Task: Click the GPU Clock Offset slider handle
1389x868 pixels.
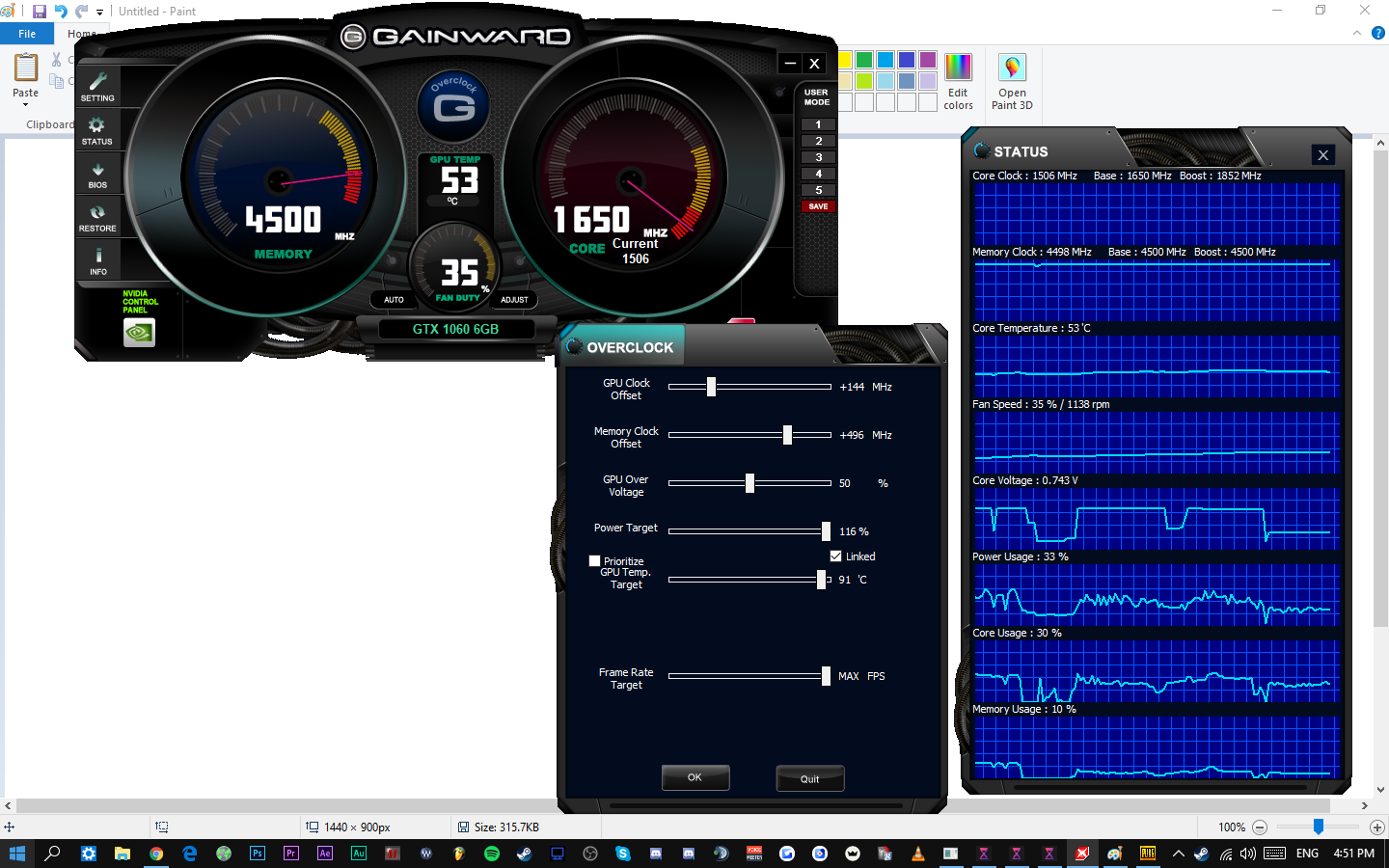Action: coord(711,387)
